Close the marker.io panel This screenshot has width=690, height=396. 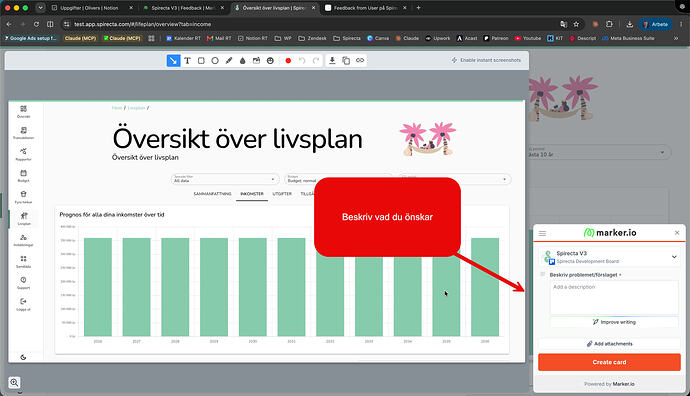[677, 233]
